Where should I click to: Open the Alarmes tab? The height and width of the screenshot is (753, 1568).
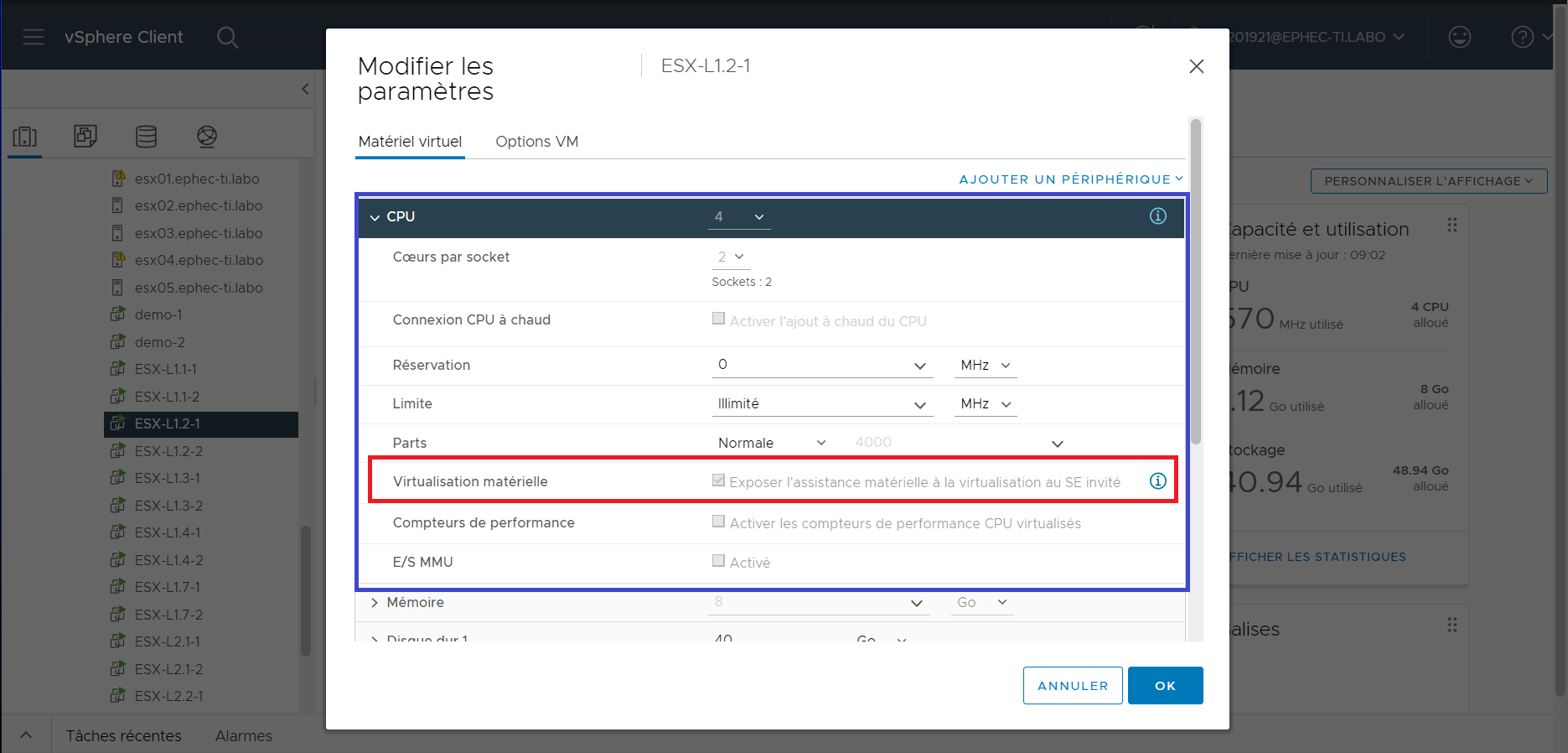pyautogui.click(x=244, y=735)
